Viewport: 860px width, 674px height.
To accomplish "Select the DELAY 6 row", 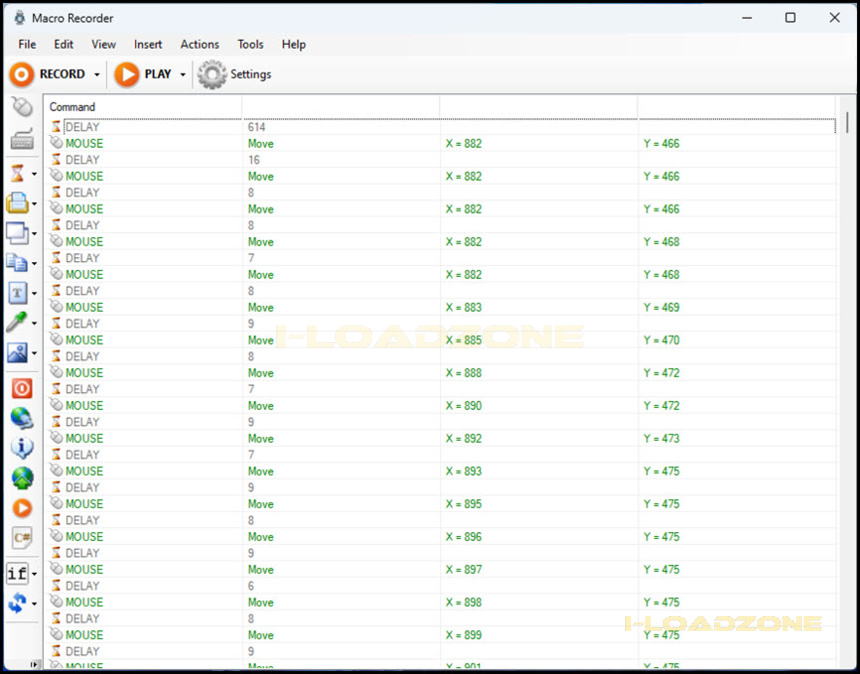I will tap(440, 586).
